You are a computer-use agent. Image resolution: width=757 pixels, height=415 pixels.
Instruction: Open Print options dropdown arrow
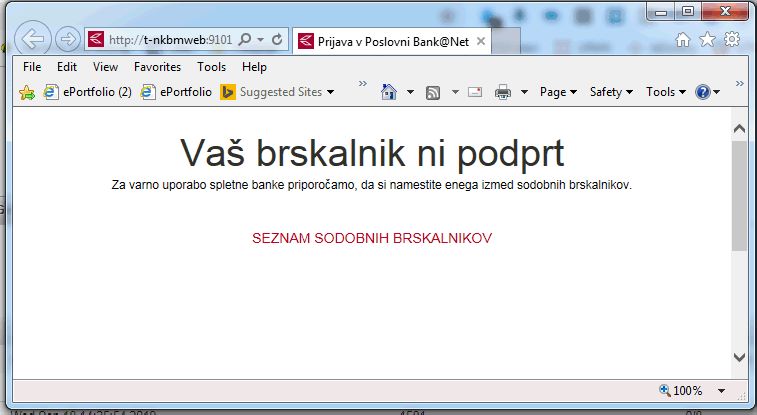(x=524, y=92)
